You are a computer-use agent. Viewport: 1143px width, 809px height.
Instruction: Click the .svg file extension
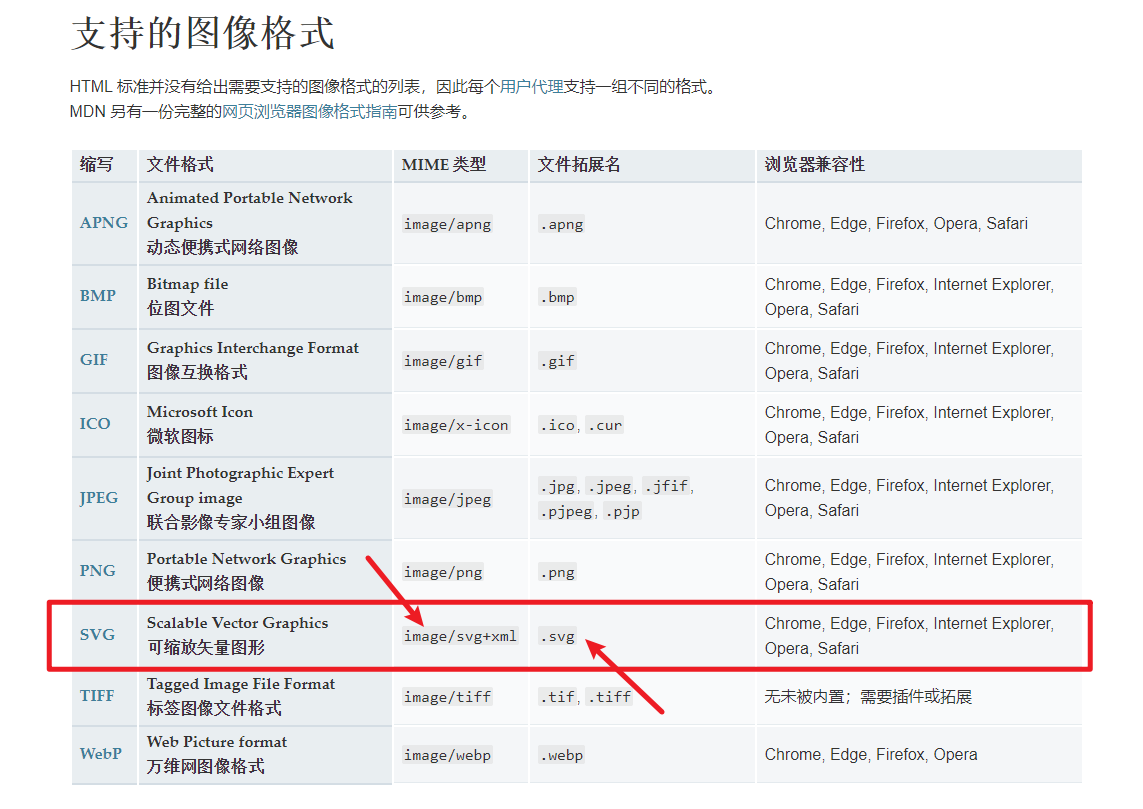557,636
